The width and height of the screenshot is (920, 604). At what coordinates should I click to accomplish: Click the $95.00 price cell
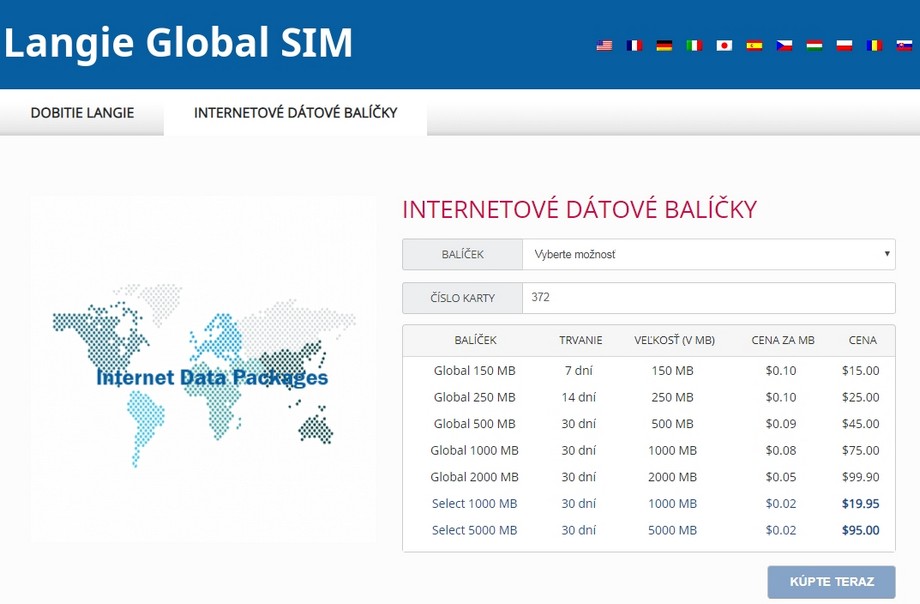(861, 530)
